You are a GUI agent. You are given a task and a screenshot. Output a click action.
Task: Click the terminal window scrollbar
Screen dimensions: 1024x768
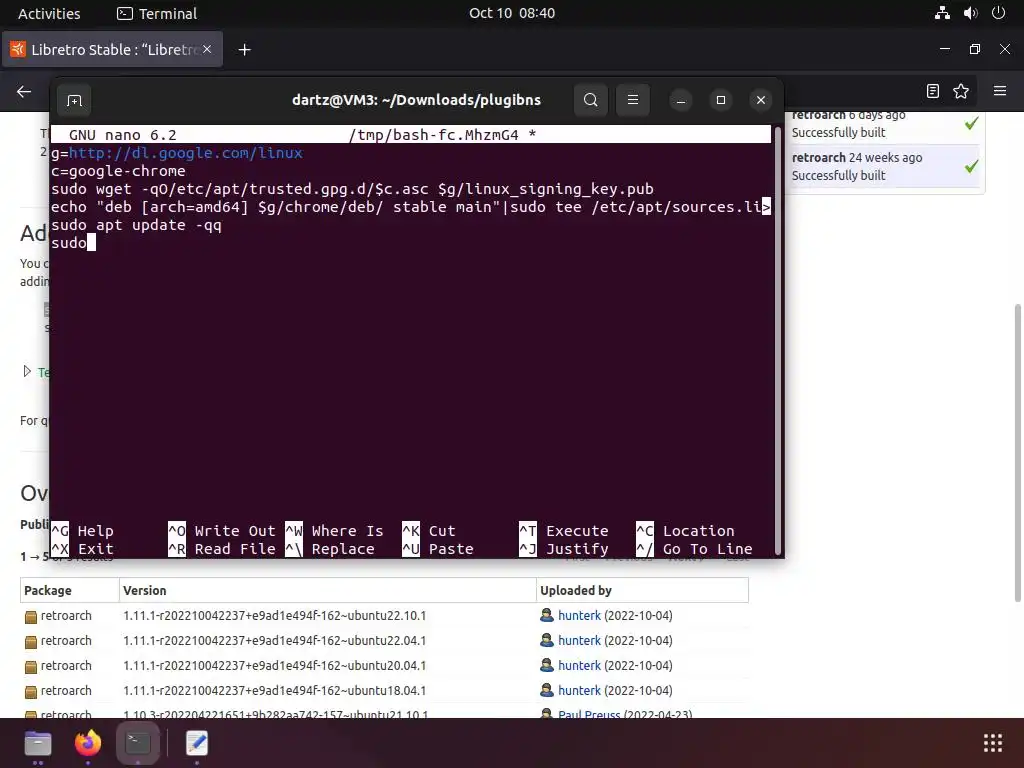pos(777,340)
